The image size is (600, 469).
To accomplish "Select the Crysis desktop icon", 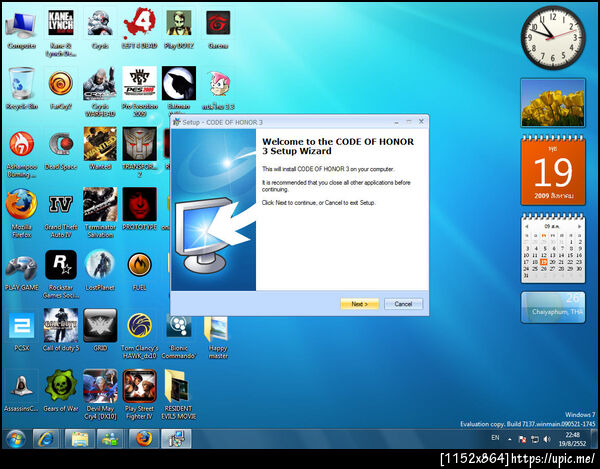I will click(100, 30).
